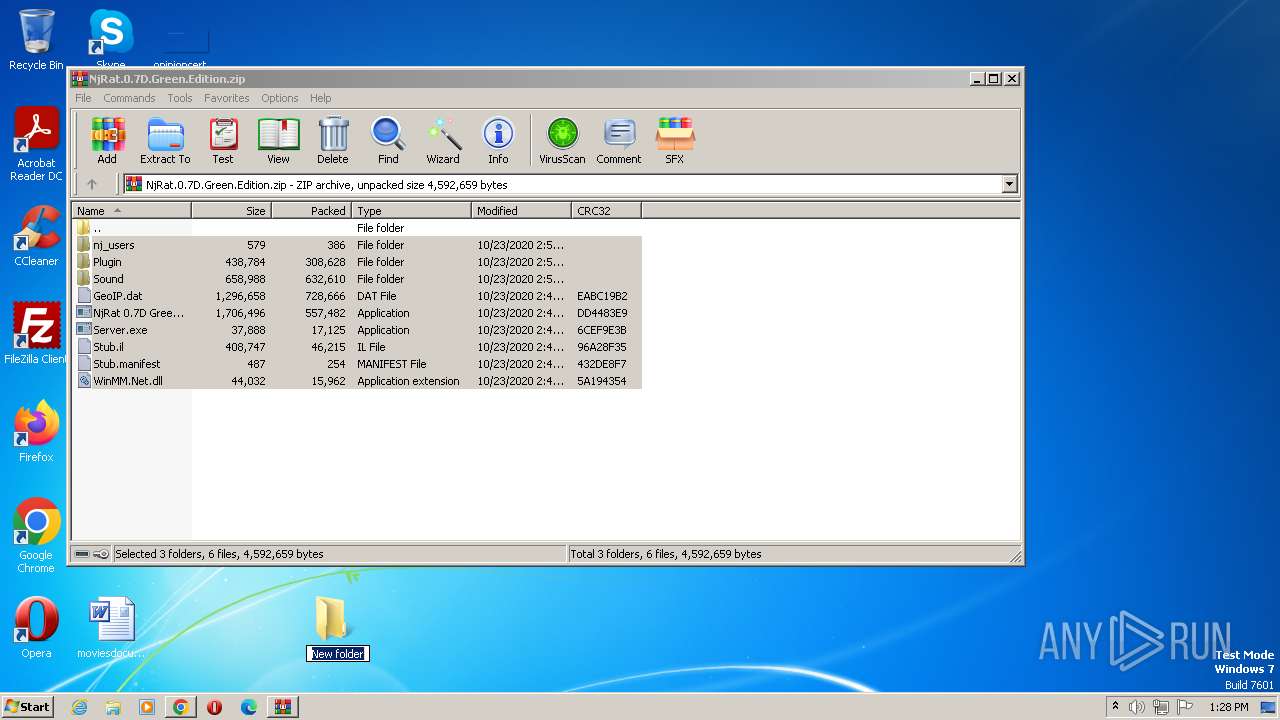The image size is (1280, 720).
Task: Open the Options menu
Action: click(280, 98)
